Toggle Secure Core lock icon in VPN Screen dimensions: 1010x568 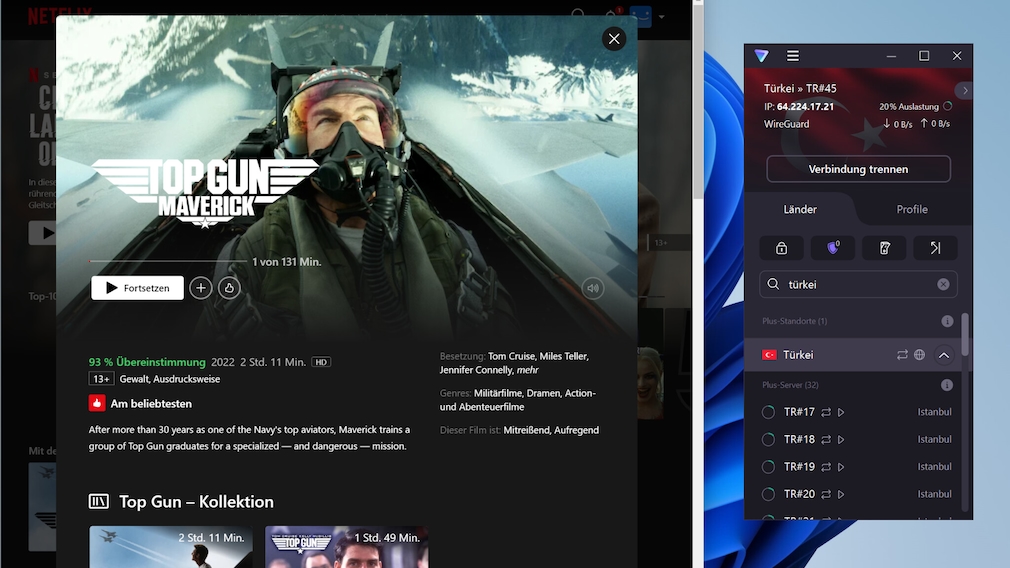coord(781,248)
